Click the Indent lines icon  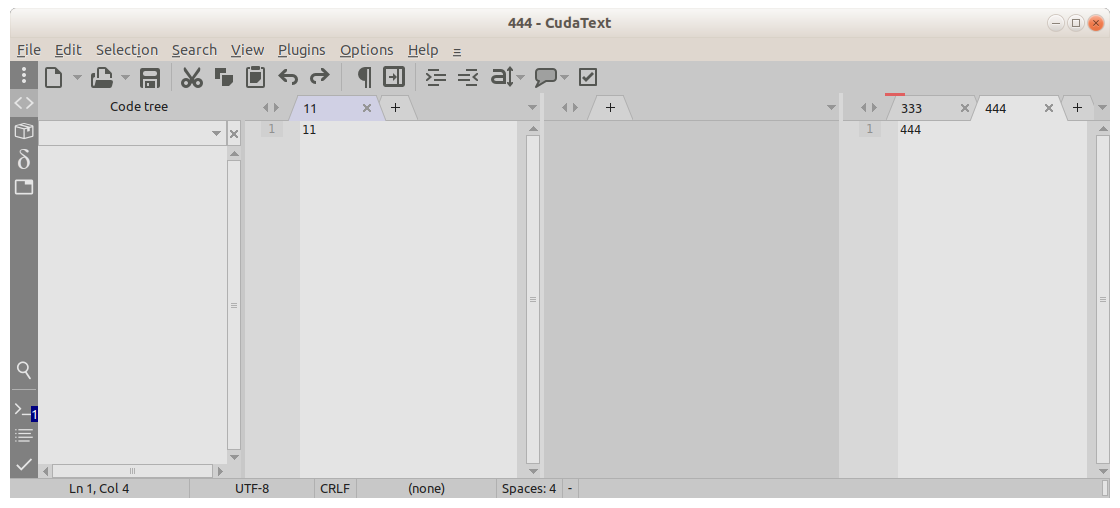click(x=436, y=77)
